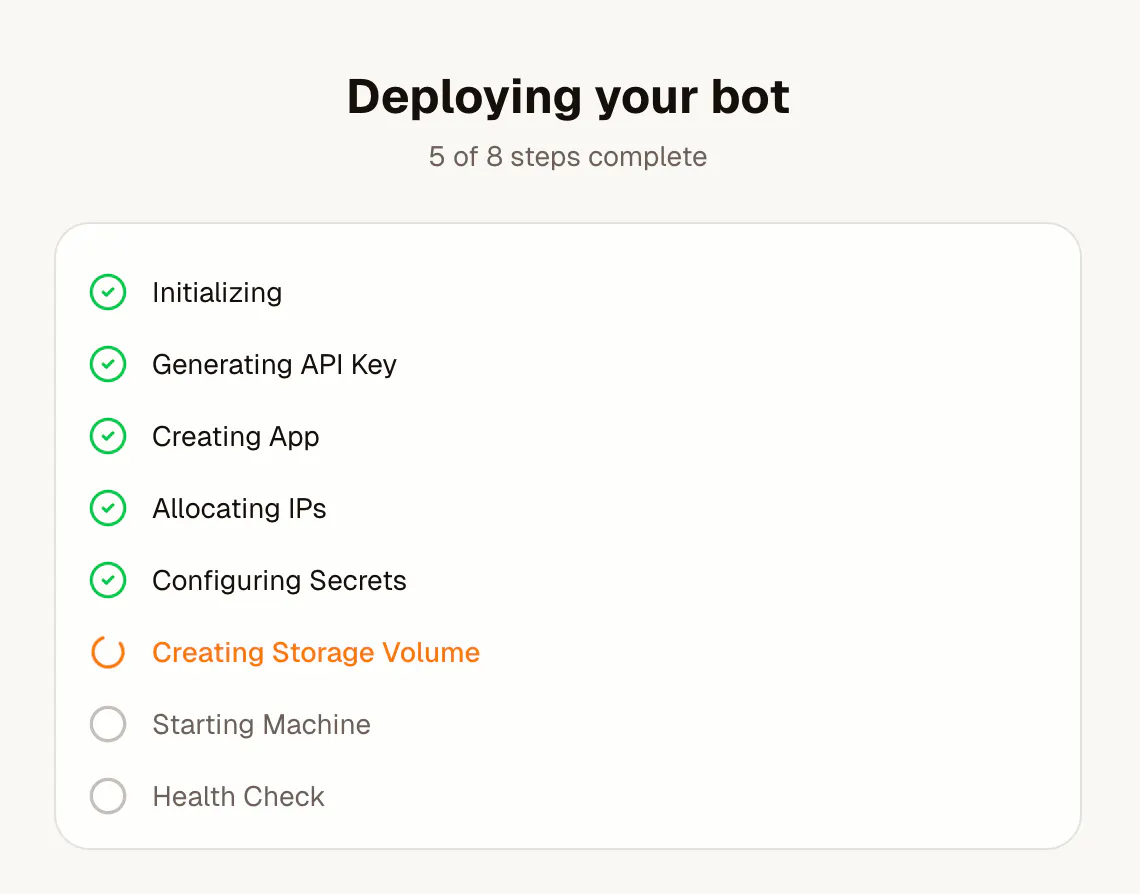Select the Creating App step label

(x=236, y=437)
